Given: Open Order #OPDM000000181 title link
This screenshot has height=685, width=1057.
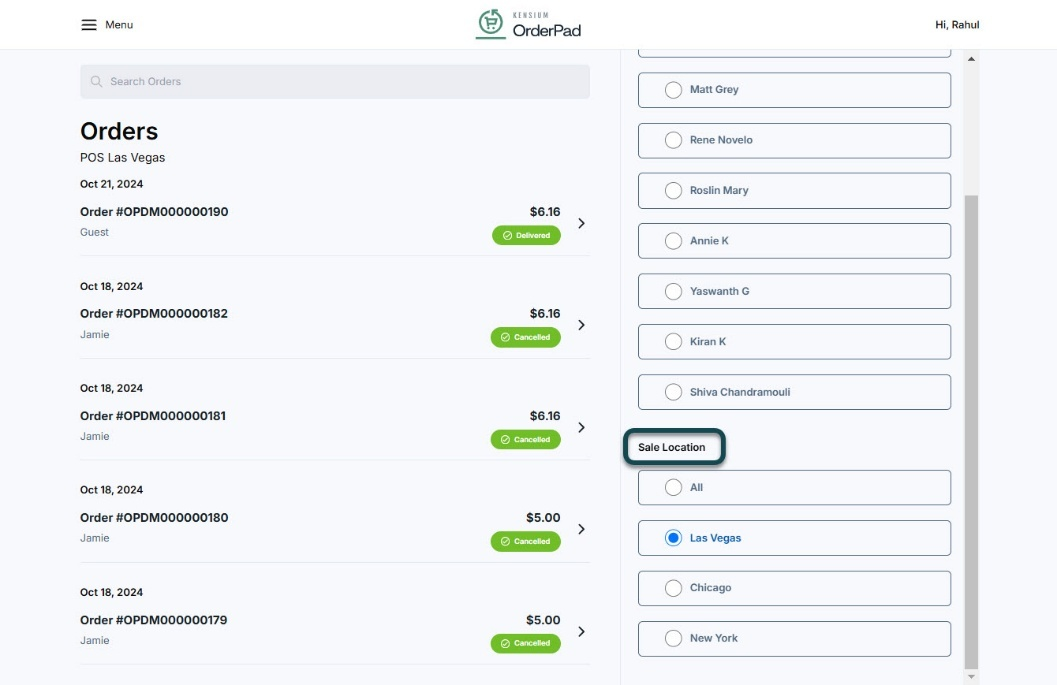Looking at the screenshot, I should click(153, 416).
